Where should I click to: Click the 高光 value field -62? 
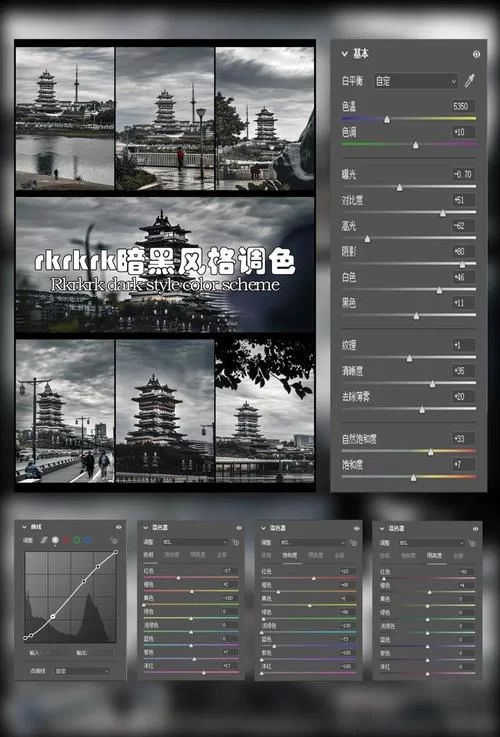pos(463,226)
